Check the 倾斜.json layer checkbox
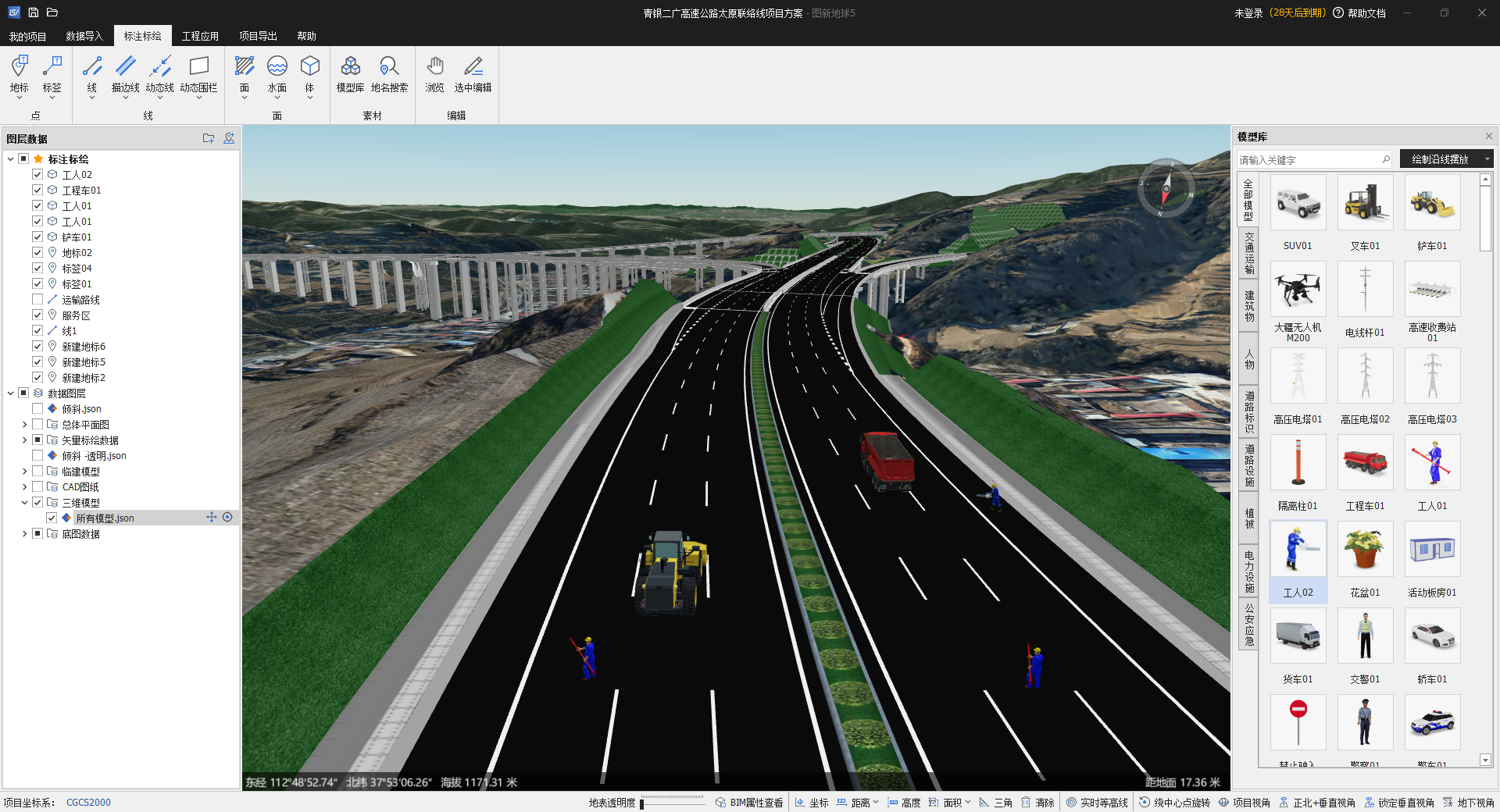The width and height of the screenshot is (1500, 812). [37, 408]
